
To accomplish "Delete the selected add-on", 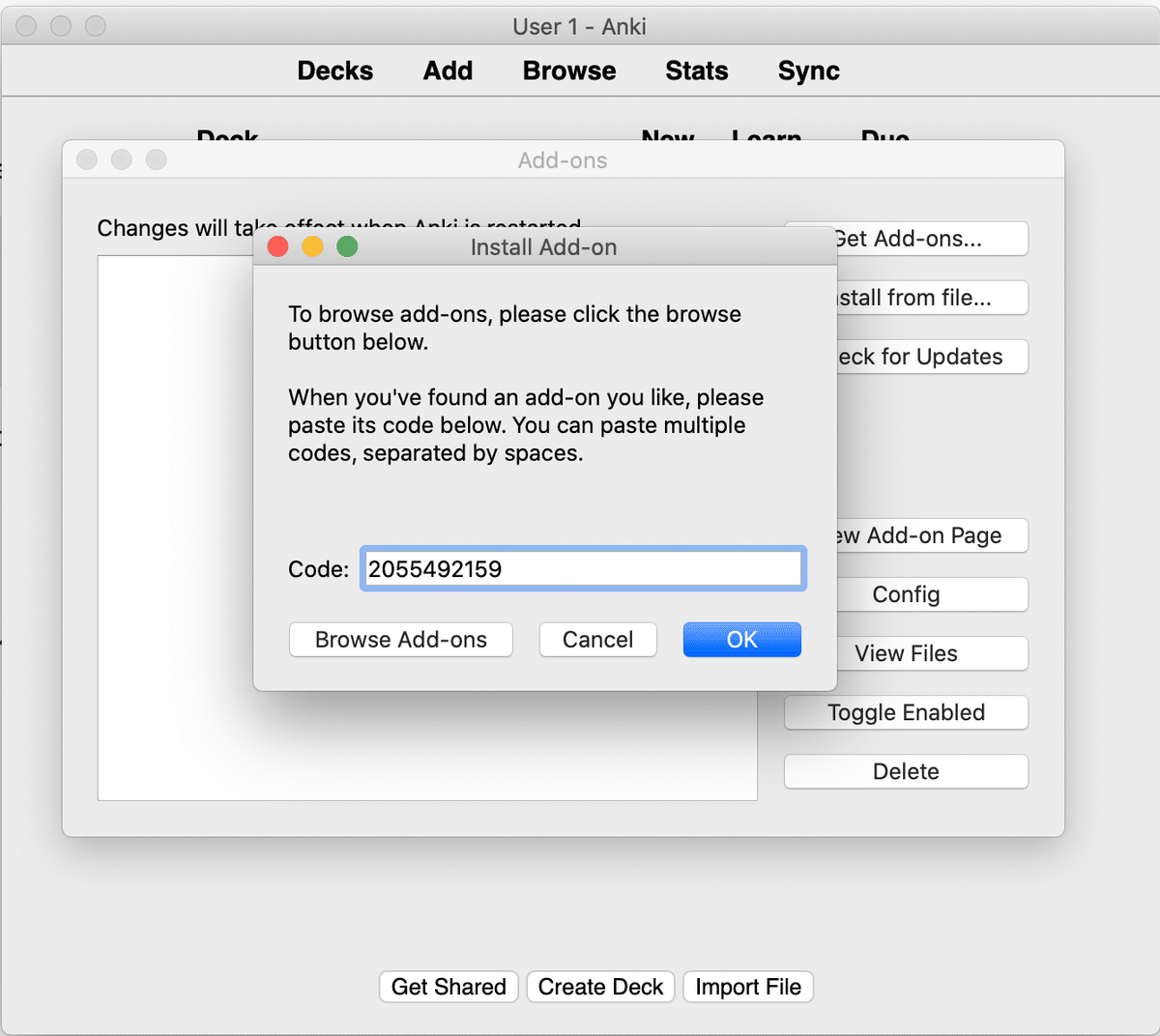I will (x=906, y=771).
